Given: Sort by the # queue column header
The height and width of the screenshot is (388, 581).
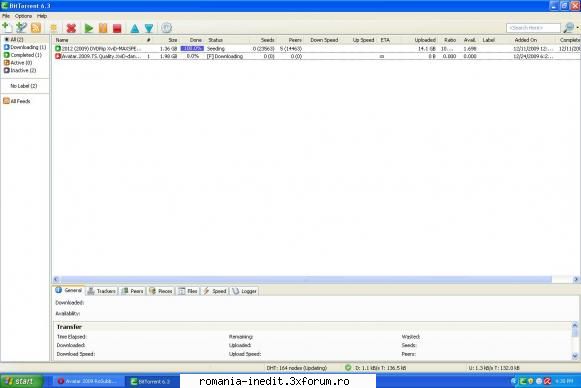Looking at the screenshot, I should (149, 40).
